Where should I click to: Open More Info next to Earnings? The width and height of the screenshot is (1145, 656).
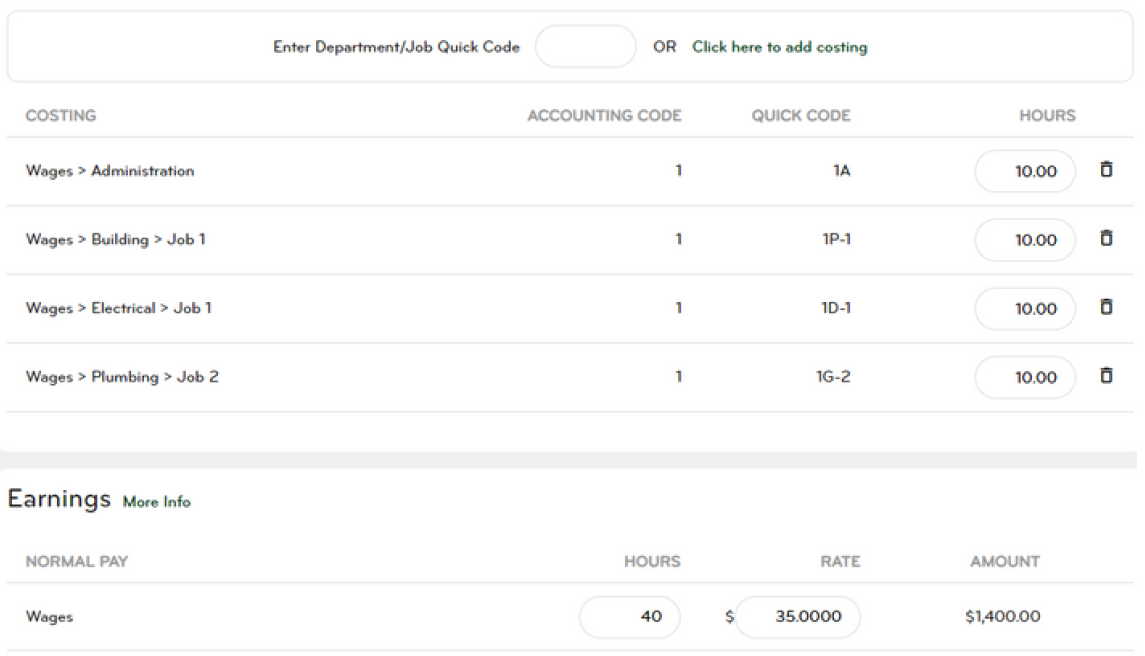(156, 502)
